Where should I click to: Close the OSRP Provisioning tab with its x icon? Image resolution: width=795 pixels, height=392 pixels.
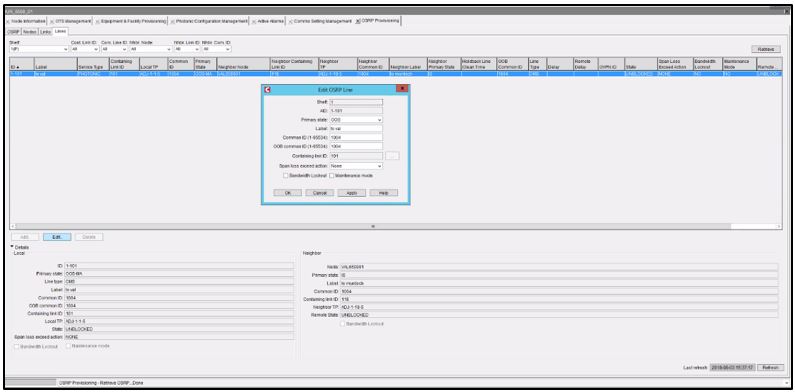pos(358,21)
